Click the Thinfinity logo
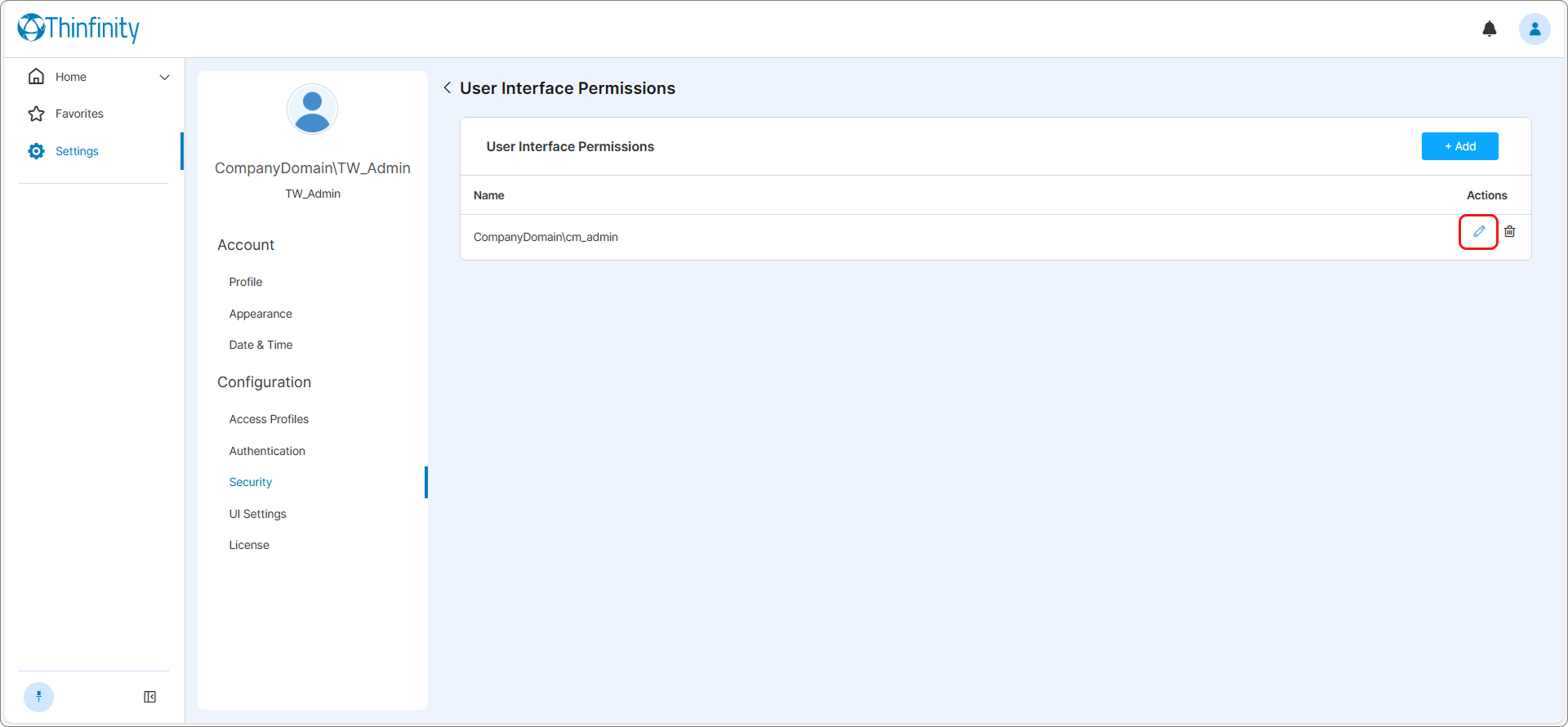 (x=78, y=29)
